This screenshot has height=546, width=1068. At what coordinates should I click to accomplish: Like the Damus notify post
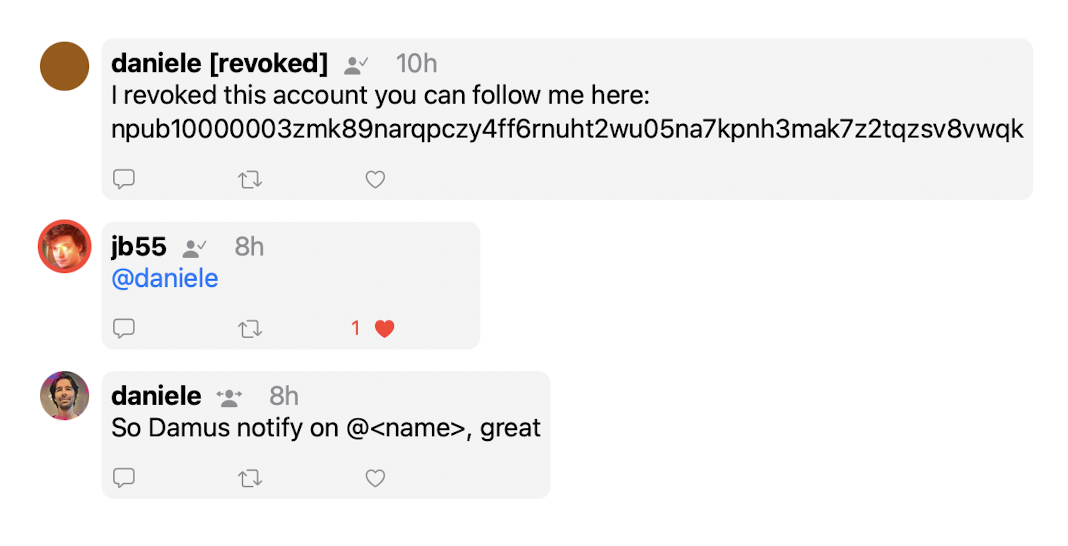click(x=375, y=478)
